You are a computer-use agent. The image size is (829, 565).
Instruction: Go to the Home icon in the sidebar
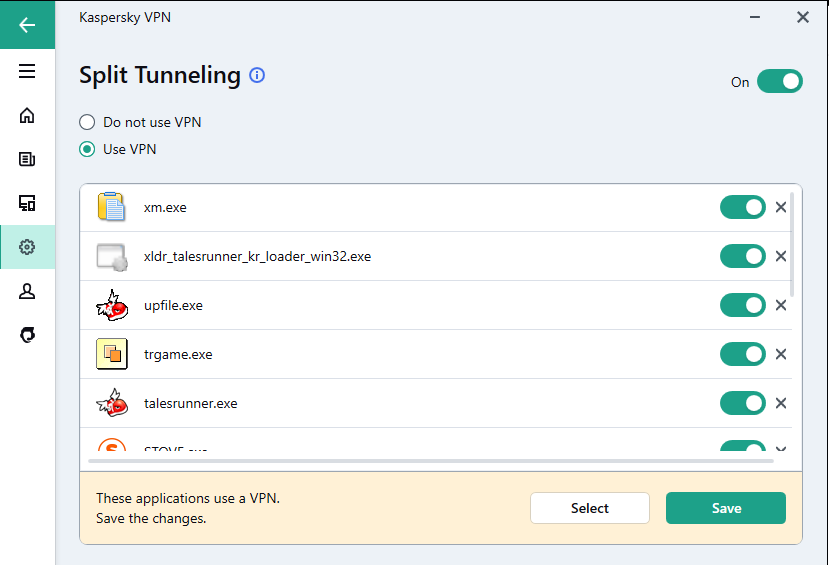27,115
